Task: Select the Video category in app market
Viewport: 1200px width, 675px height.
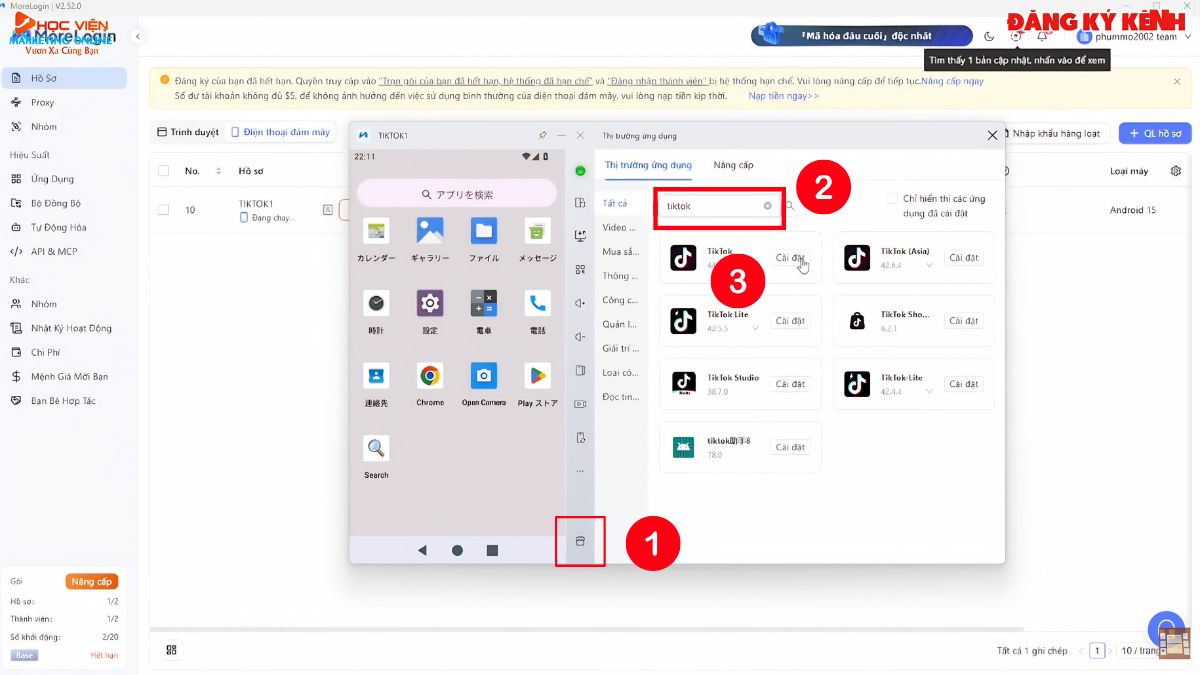Action: [x=620, y=228]
